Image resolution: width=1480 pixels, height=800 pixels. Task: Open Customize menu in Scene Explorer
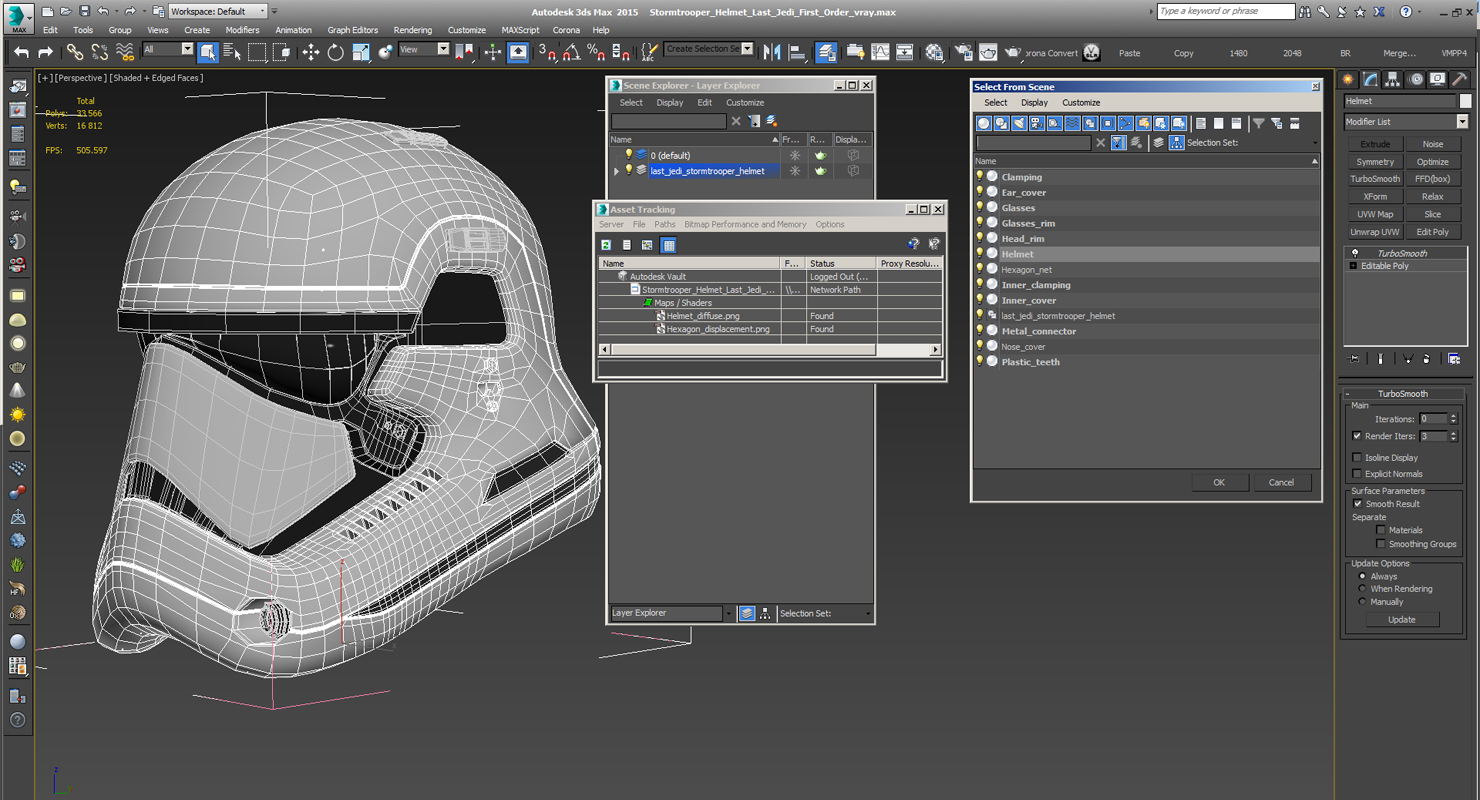[x=745, y=102]
